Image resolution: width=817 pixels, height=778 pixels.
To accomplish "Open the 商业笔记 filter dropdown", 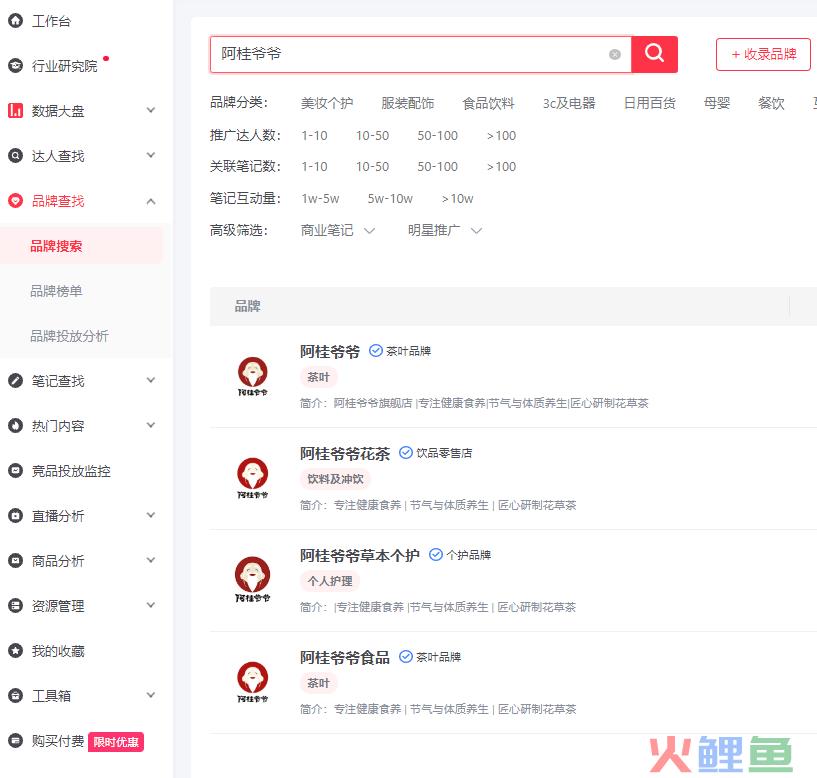I will pyautogui.click(x=338, y=230).
